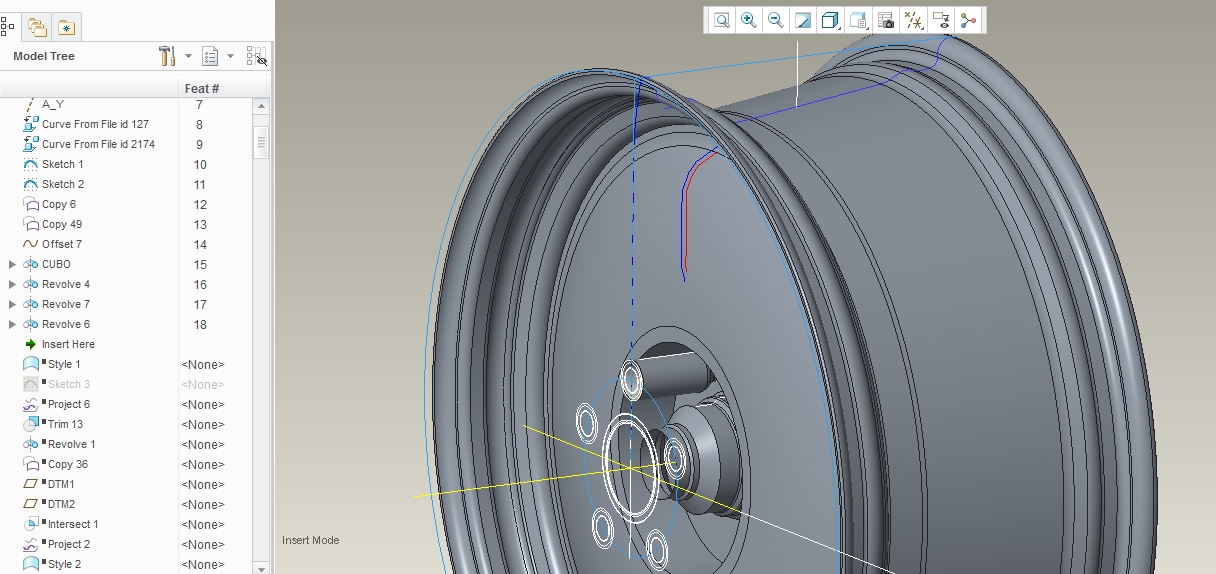Image resolution: width=1216 pixels, height=574 pixels.
Task: Select the greyed Sketch 3 feature
Action: point(69,384)
